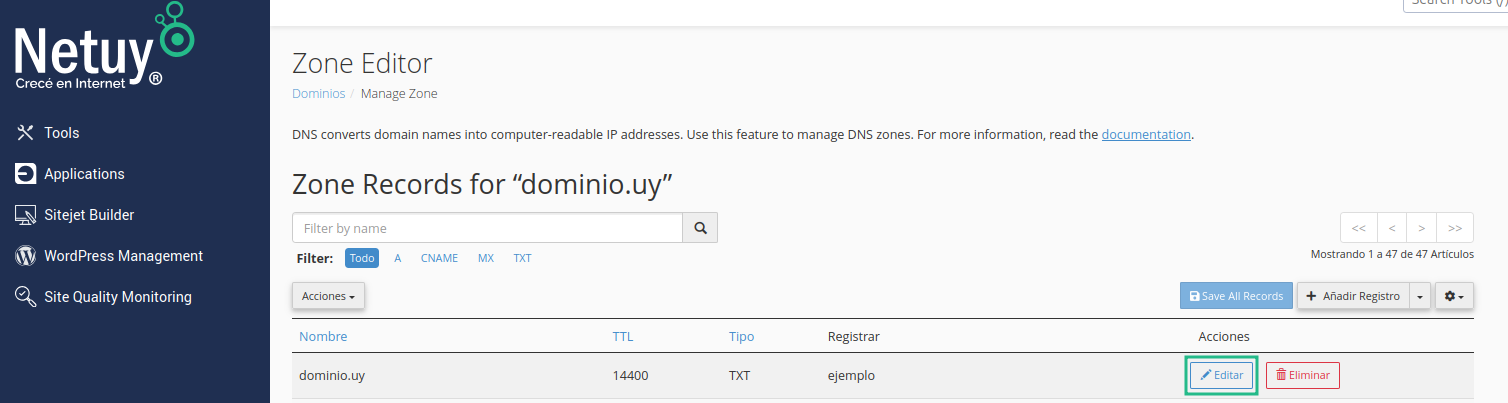Filter records by MX type
The height and width of the screenshot is (403, 1508).
[485, 258]
